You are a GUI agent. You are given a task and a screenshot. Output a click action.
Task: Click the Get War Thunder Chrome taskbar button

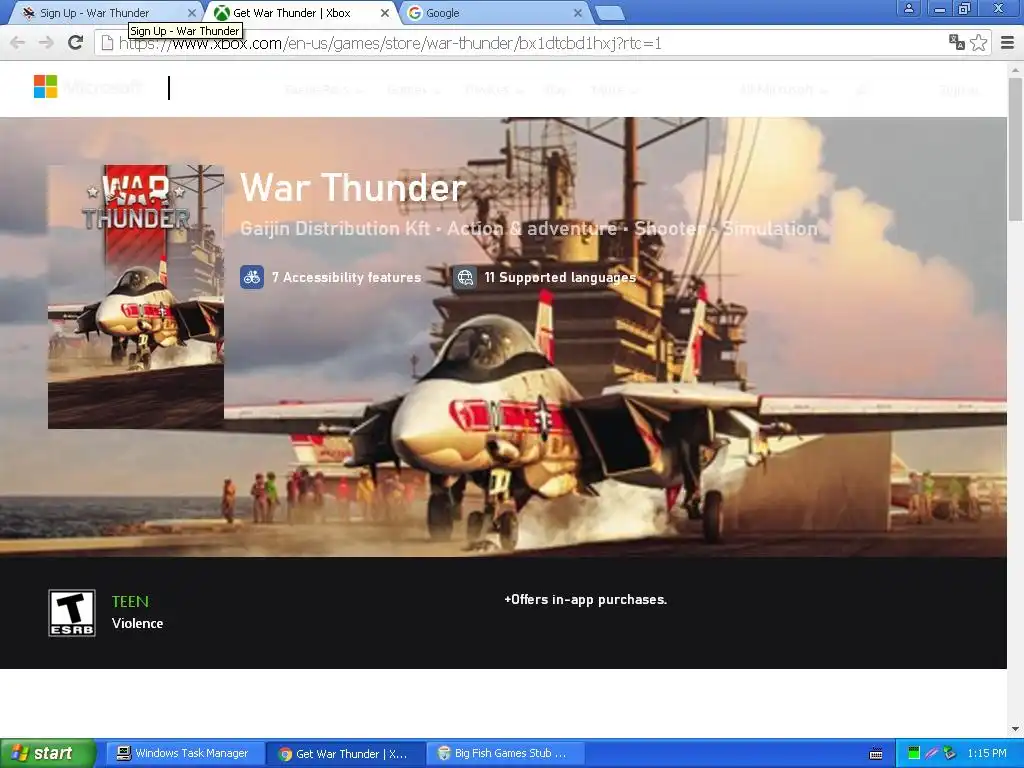pos(345,754)
